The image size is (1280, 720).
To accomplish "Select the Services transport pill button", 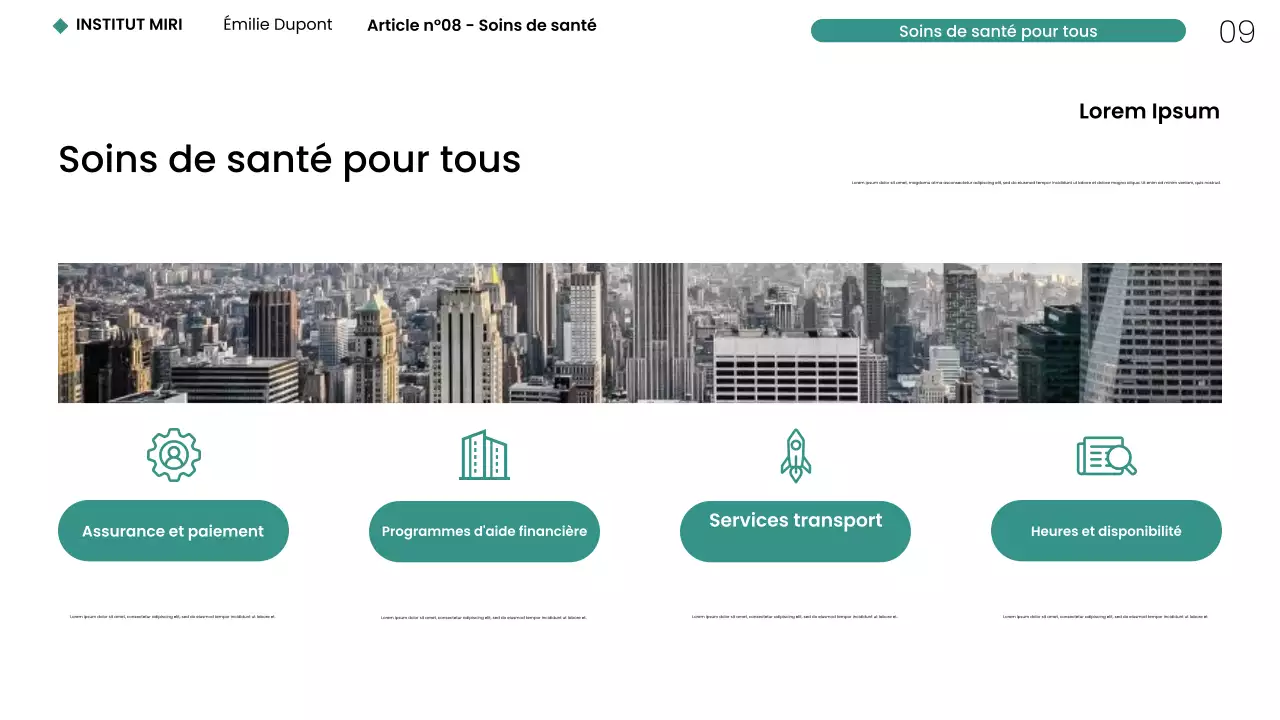I will pos(795,530).
